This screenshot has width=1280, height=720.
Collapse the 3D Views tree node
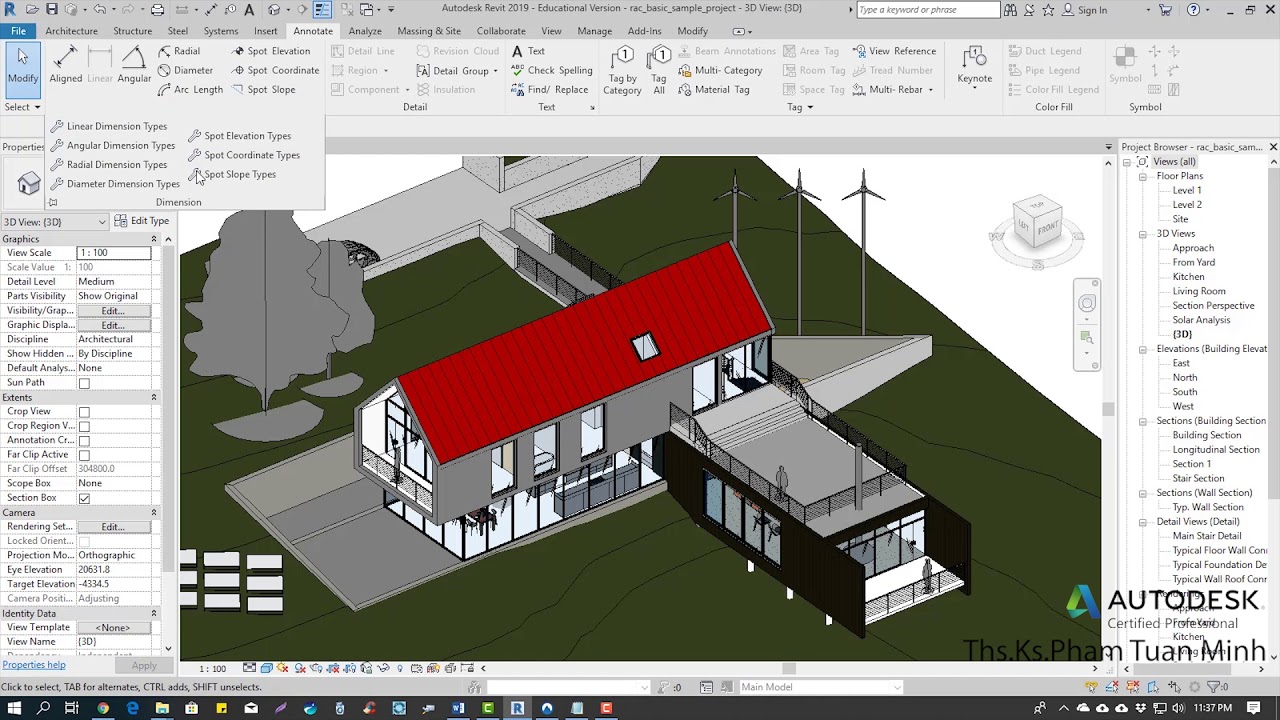click(x=1143, y=234)
